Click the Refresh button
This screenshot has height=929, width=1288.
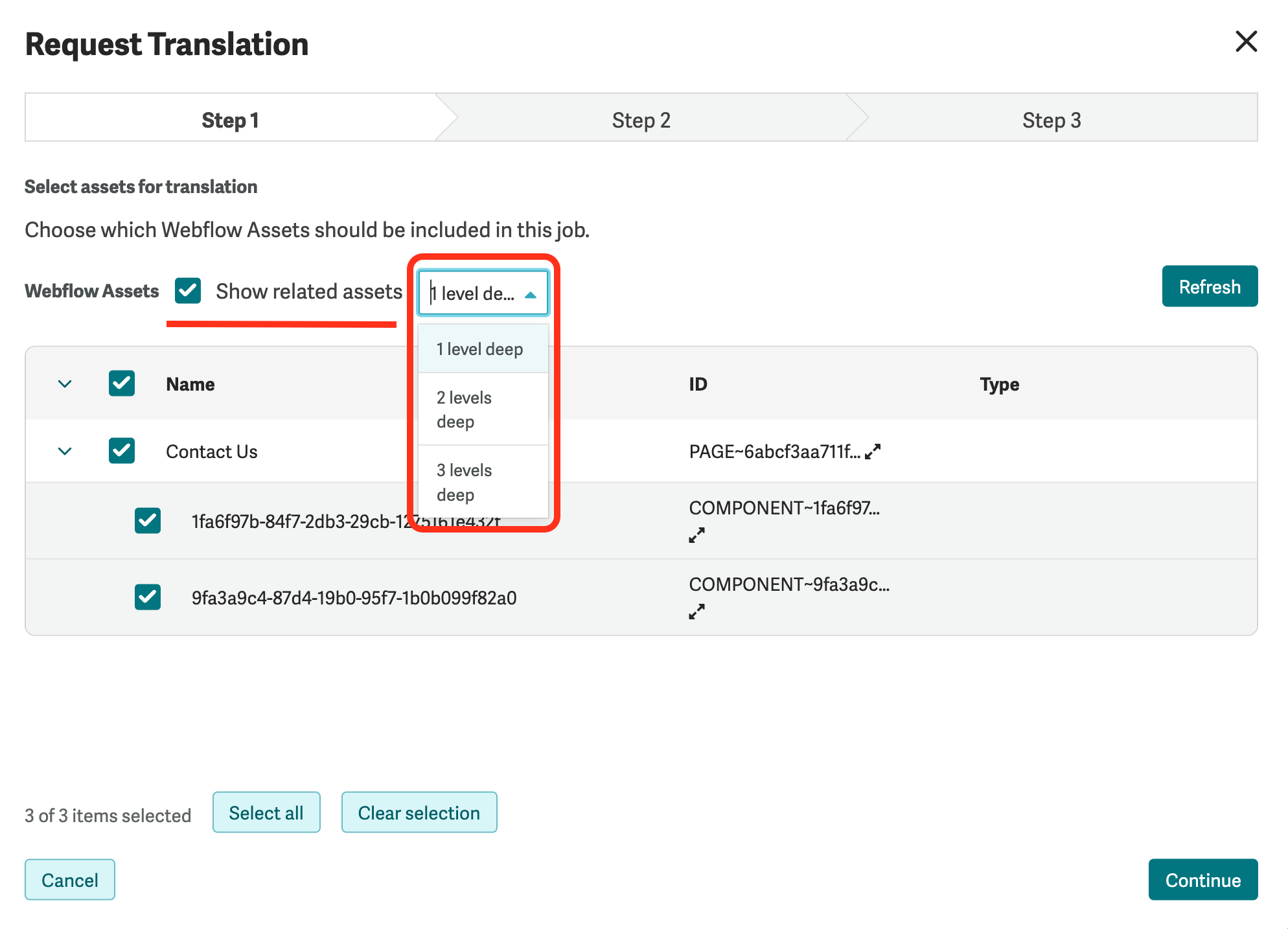pyautogui.click(x=1210, y=286)
